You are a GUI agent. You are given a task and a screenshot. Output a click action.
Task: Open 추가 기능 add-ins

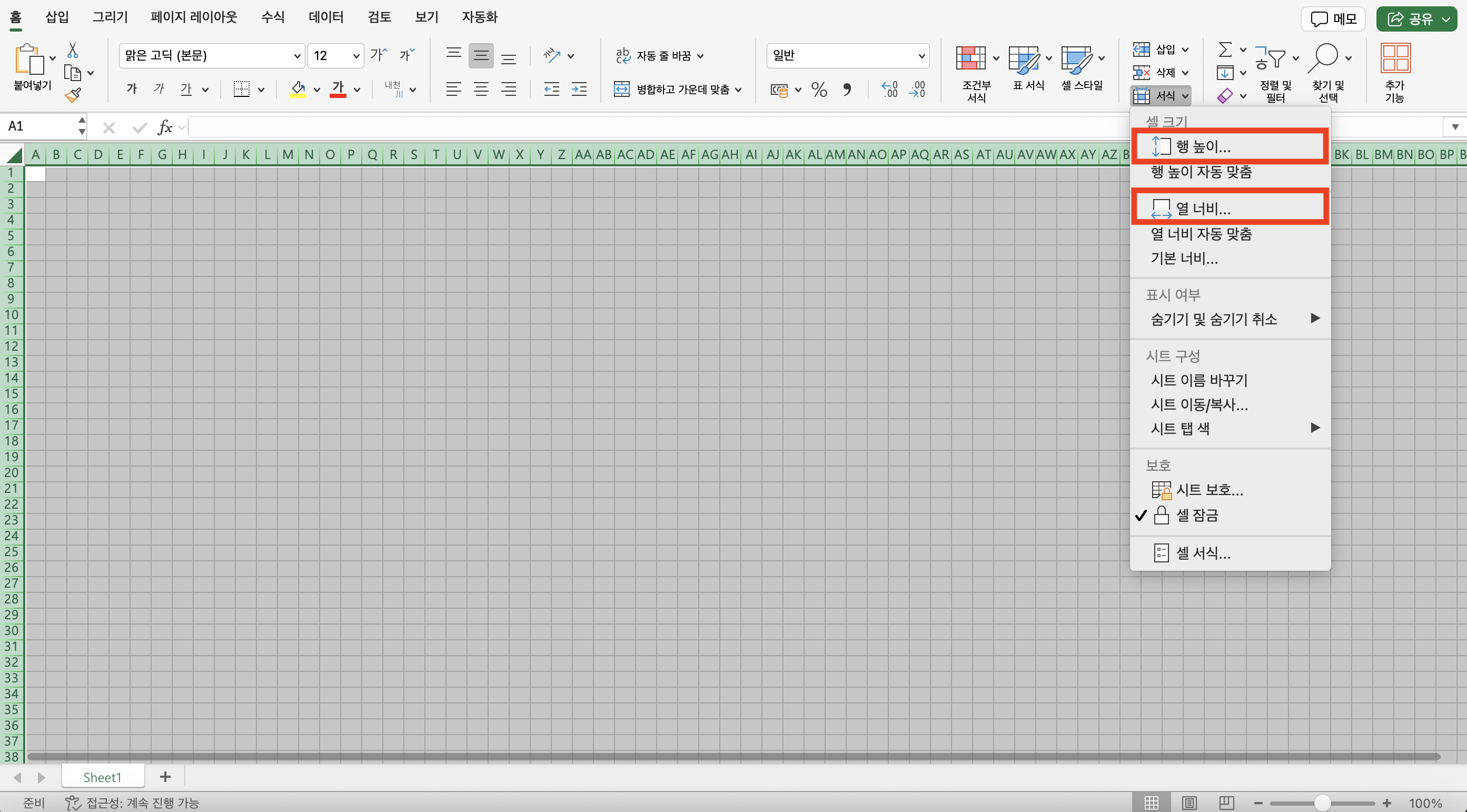coord(1395,73)
